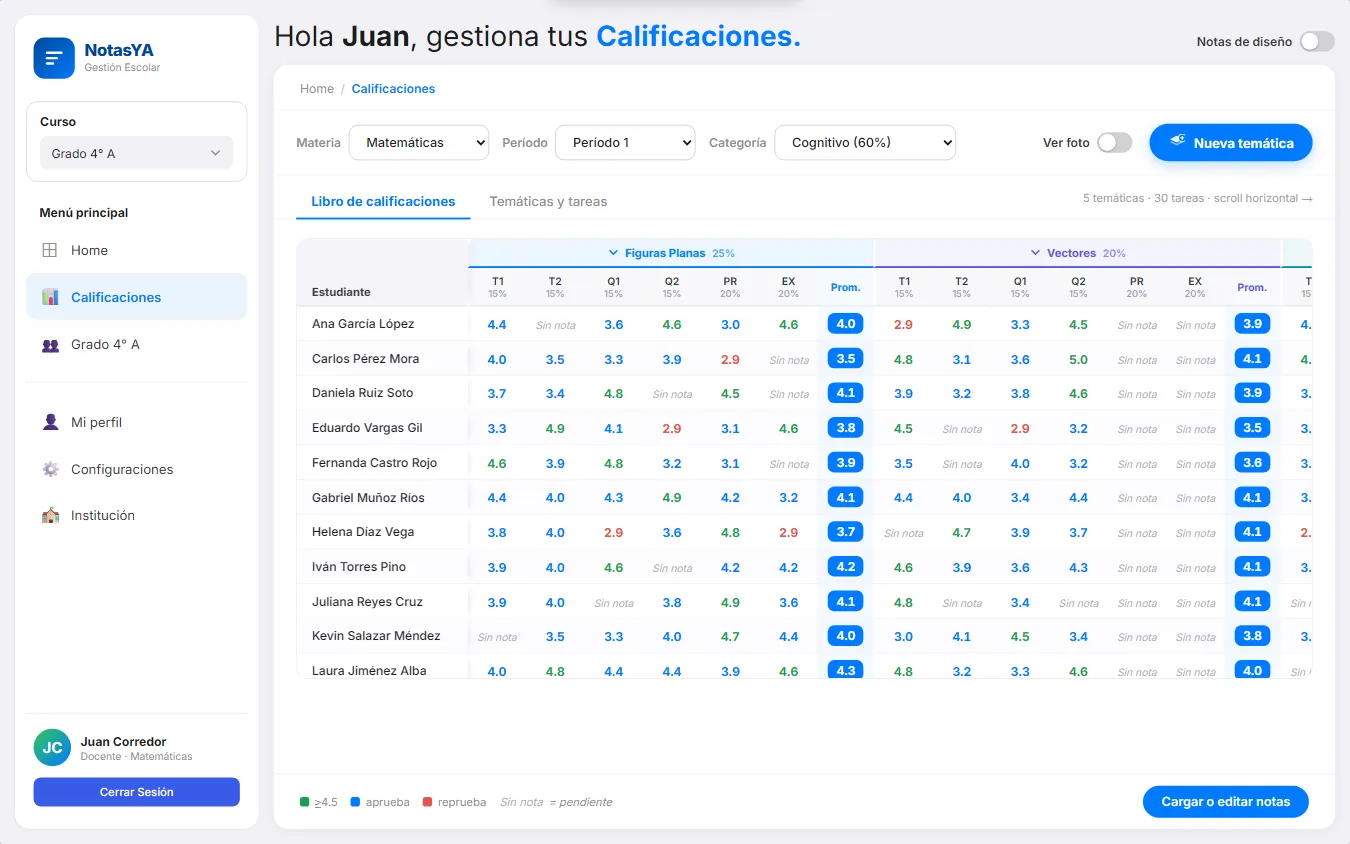1350x844 pixels.
Task: Click the blue aprueba legend swatch
Action: click(x=355, y=802)
